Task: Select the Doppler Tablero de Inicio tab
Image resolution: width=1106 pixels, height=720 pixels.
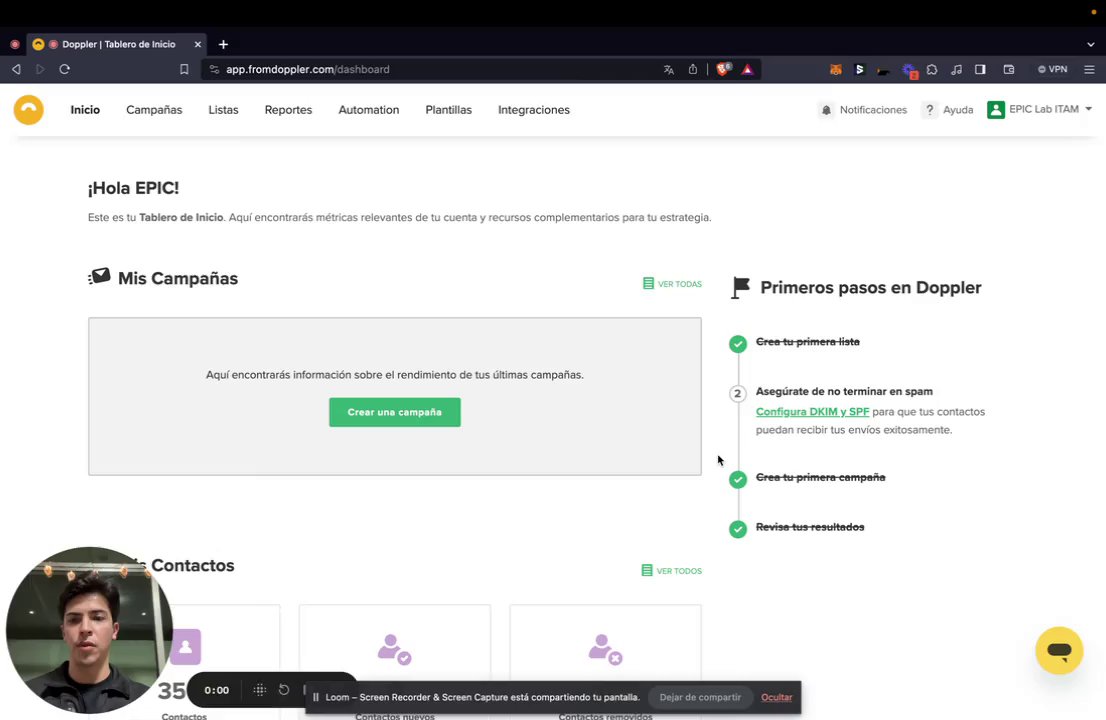Action: [118, 44]
